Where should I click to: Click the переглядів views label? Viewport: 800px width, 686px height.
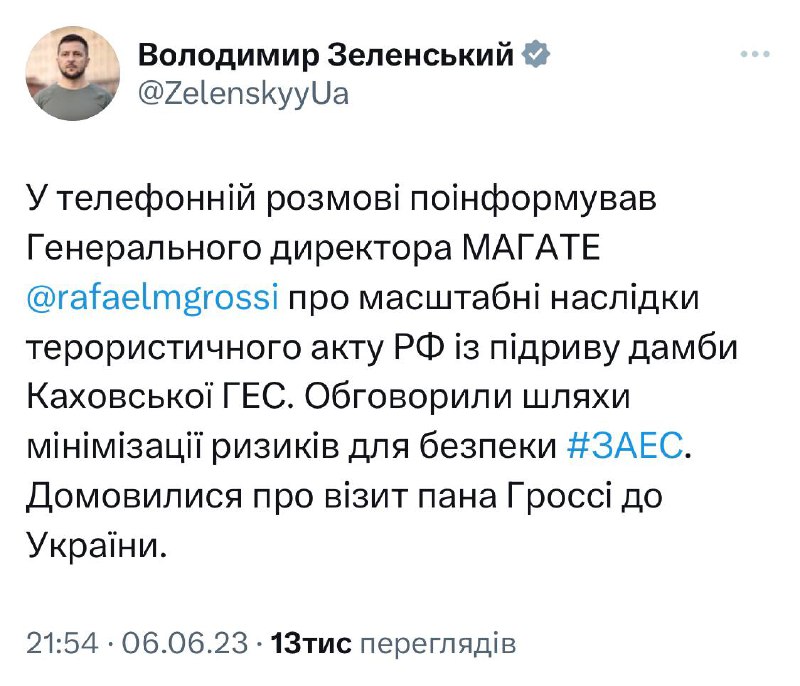point(437,643)
